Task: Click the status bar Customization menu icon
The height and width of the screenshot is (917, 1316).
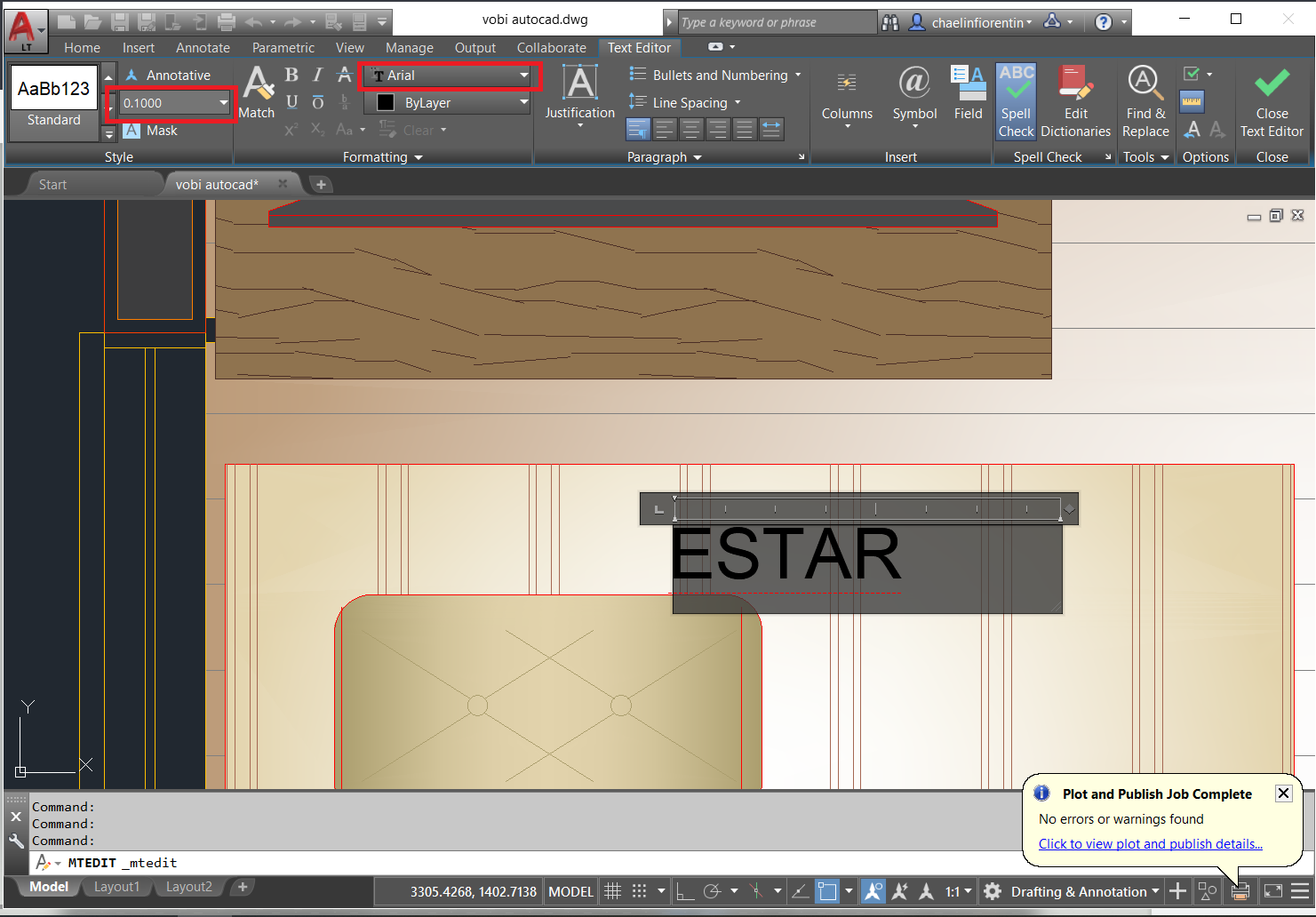Action: pyautogui.click(x=1300, y=891)
